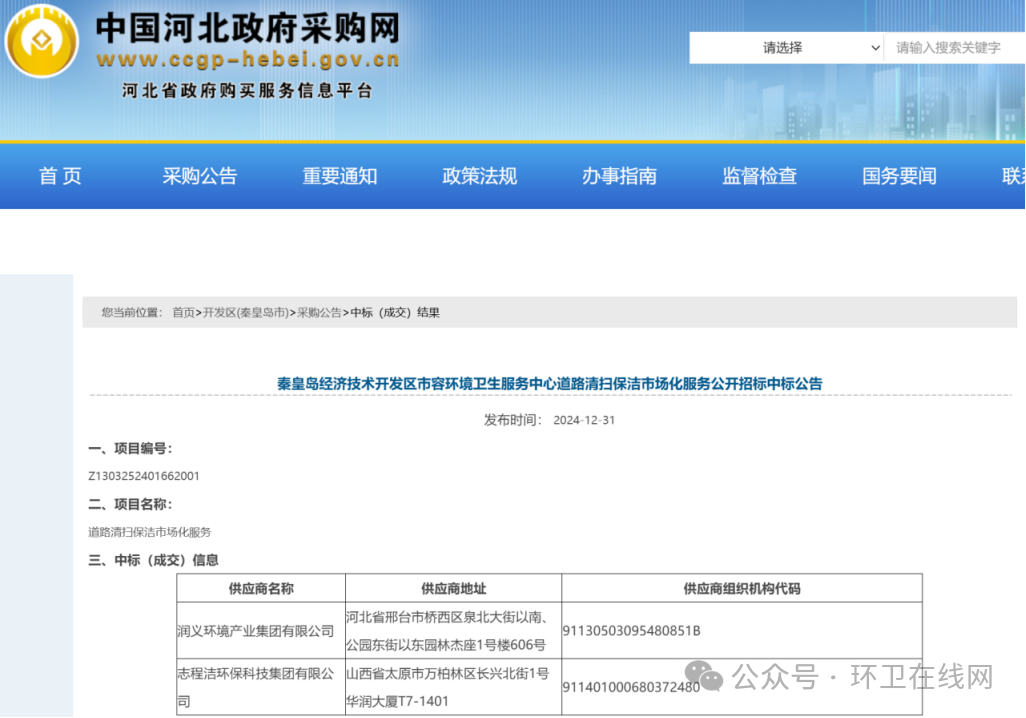Click project number Z1303252401662001
Screen dimensions: 1026x718
point(144,476)
